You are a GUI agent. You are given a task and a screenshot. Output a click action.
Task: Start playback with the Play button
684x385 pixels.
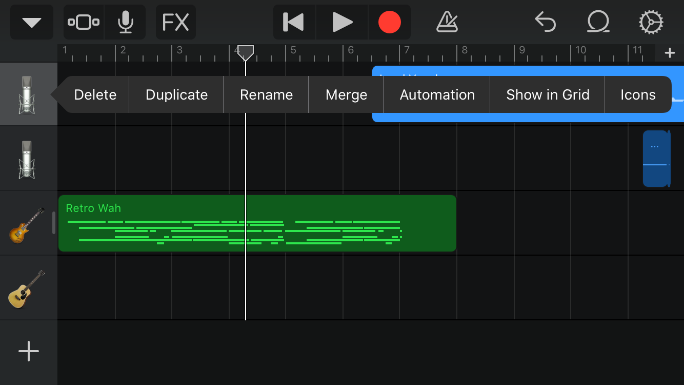click(342, 22)
